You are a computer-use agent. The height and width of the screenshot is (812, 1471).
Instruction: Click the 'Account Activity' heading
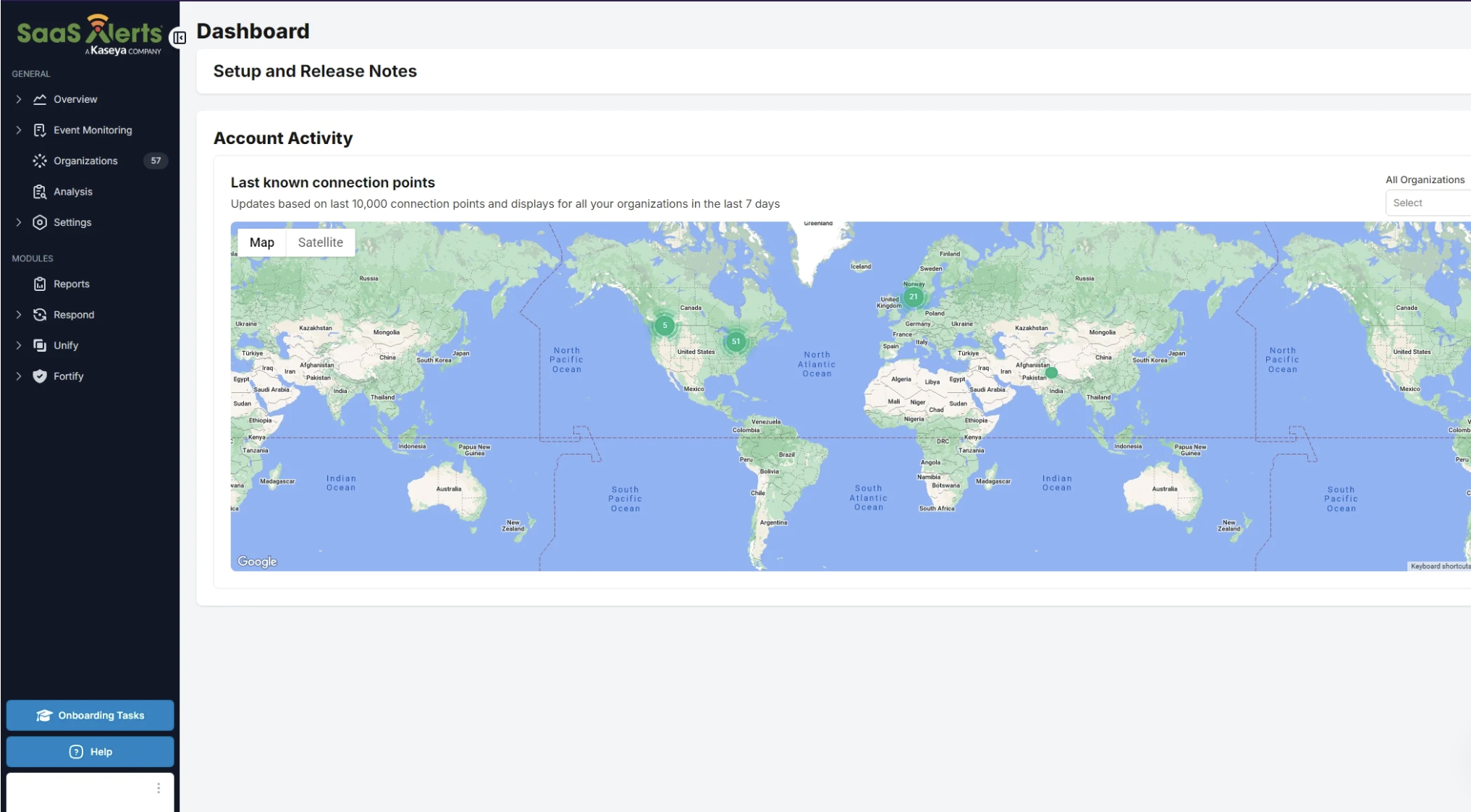(x=283, y=138)
